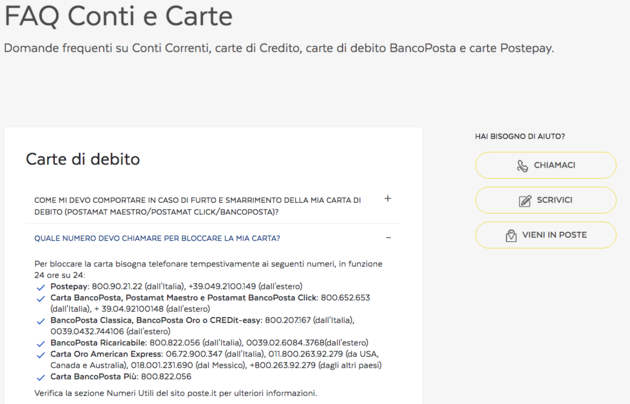Click the BancoPosta Ricaricabile label
The width and height of the screenshot is (630, 404).
(x=98, y=343)
